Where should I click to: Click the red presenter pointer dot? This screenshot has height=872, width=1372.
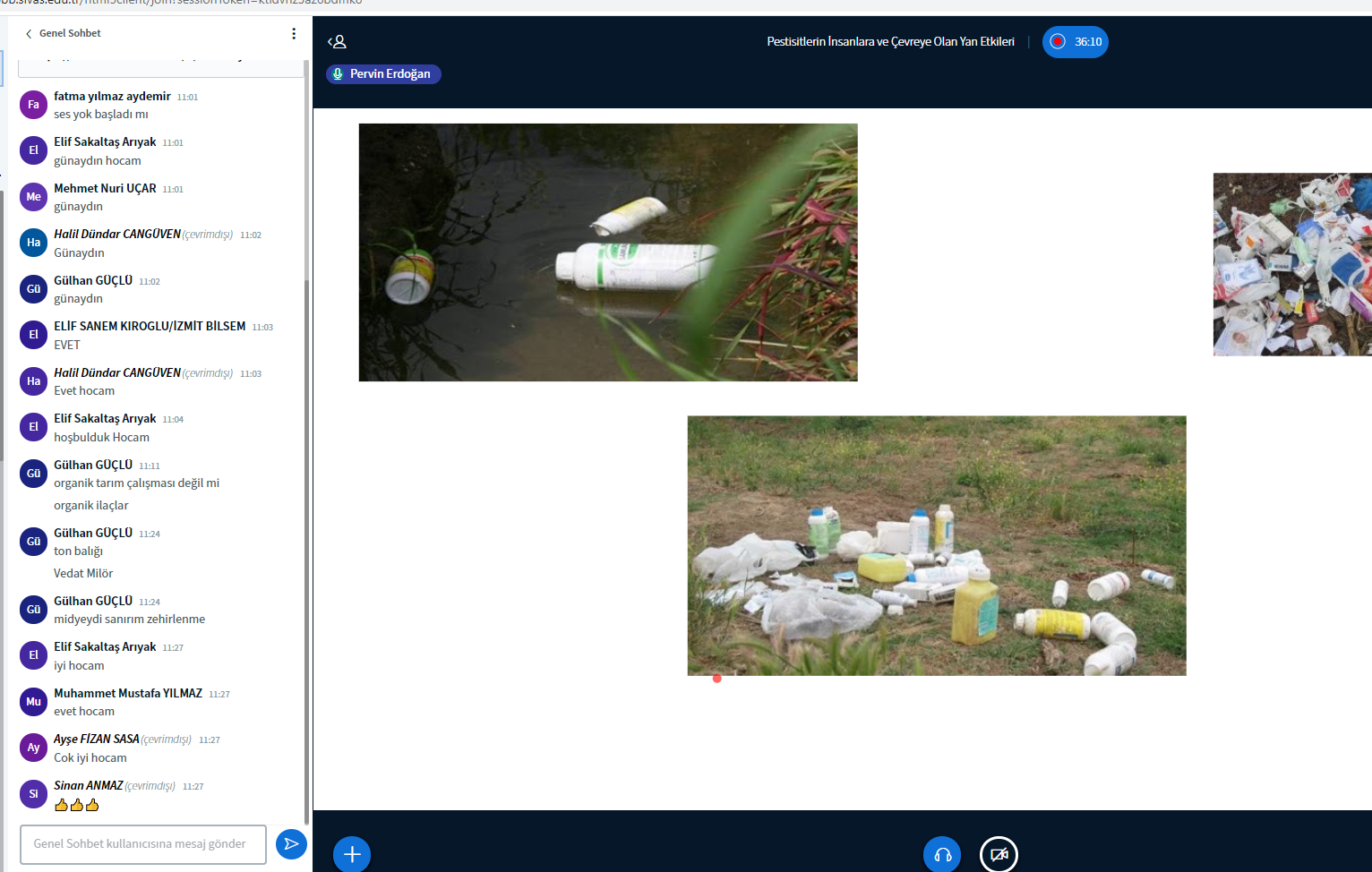pos(716,679)
